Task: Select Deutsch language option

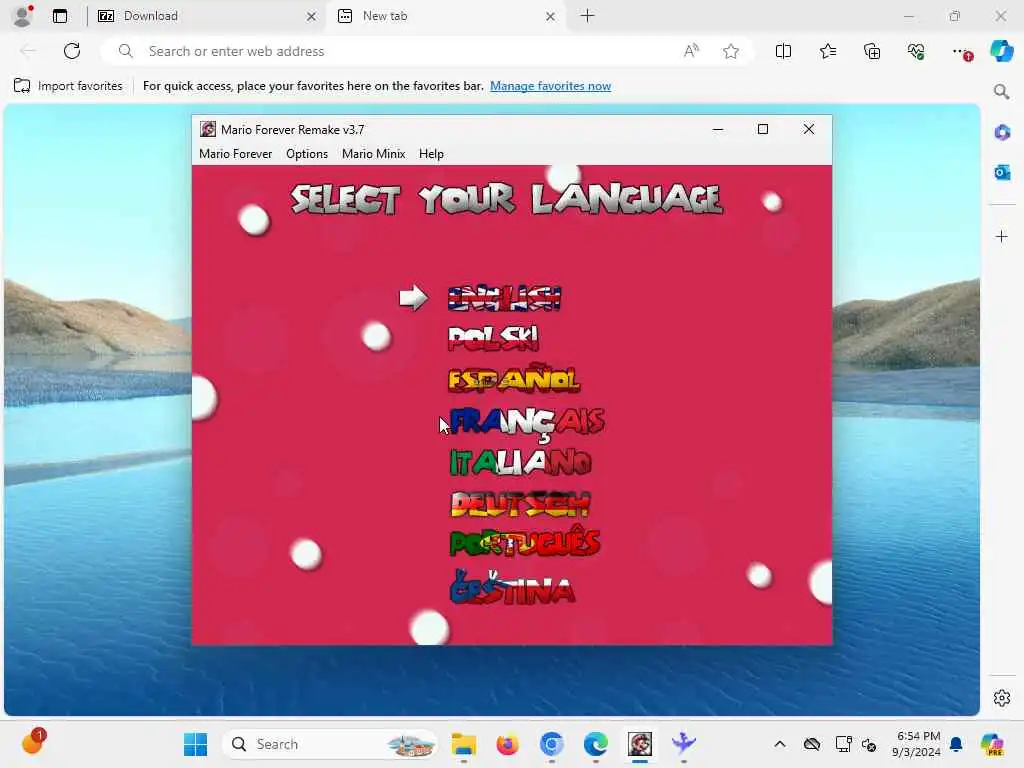Action: click(520, 504)
